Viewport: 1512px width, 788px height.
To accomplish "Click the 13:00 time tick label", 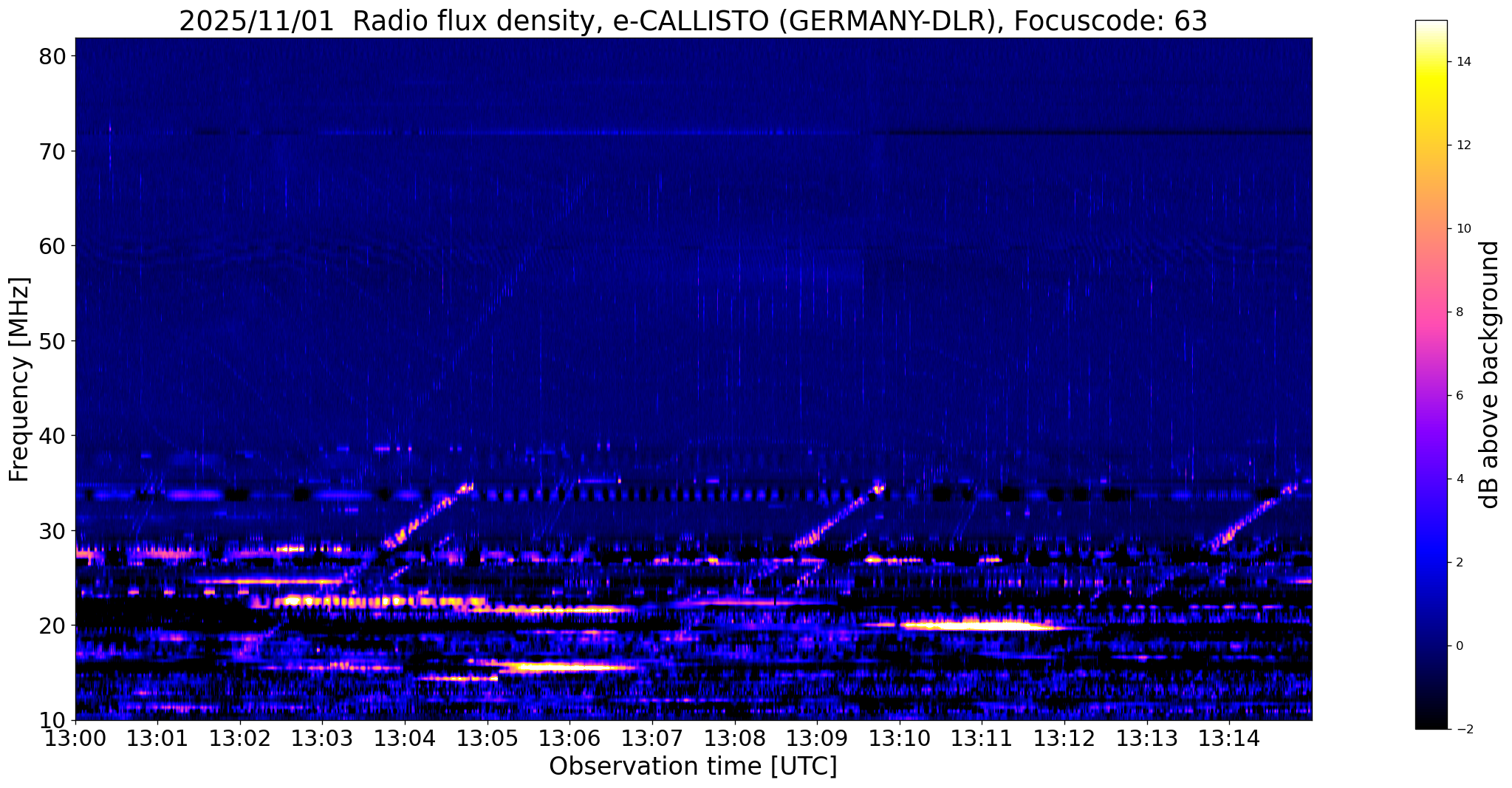I will [75, 739].
